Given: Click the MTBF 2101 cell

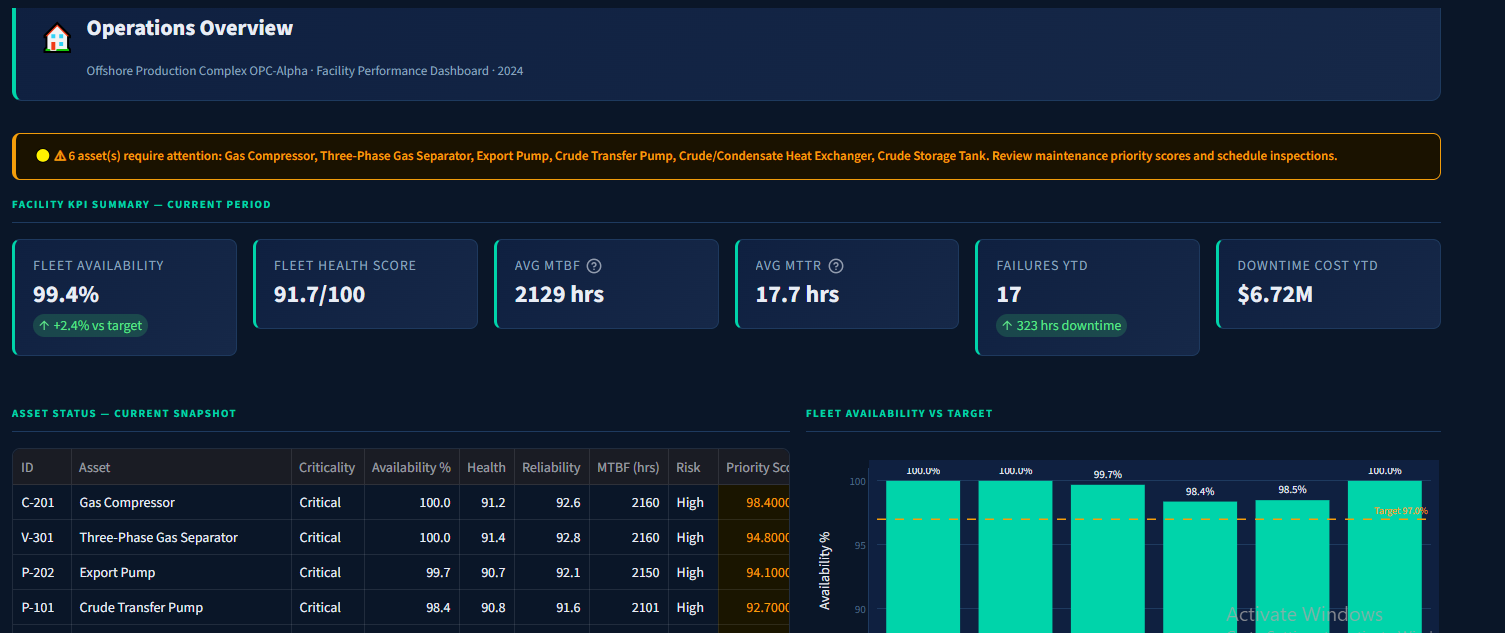Looking at the screenshot, I should pyautogui.click(x=628, y=607).
